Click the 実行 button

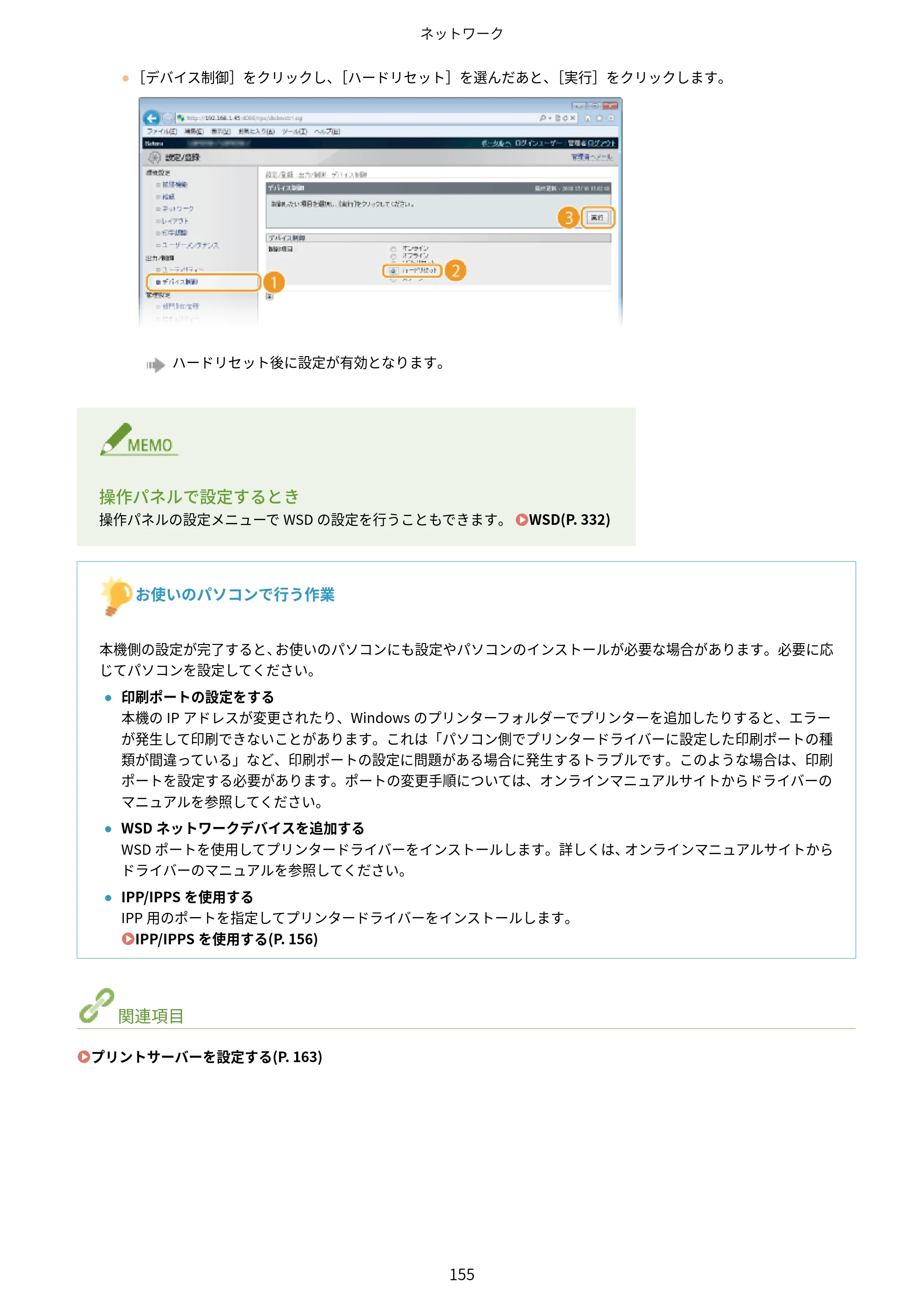[597, 218]
